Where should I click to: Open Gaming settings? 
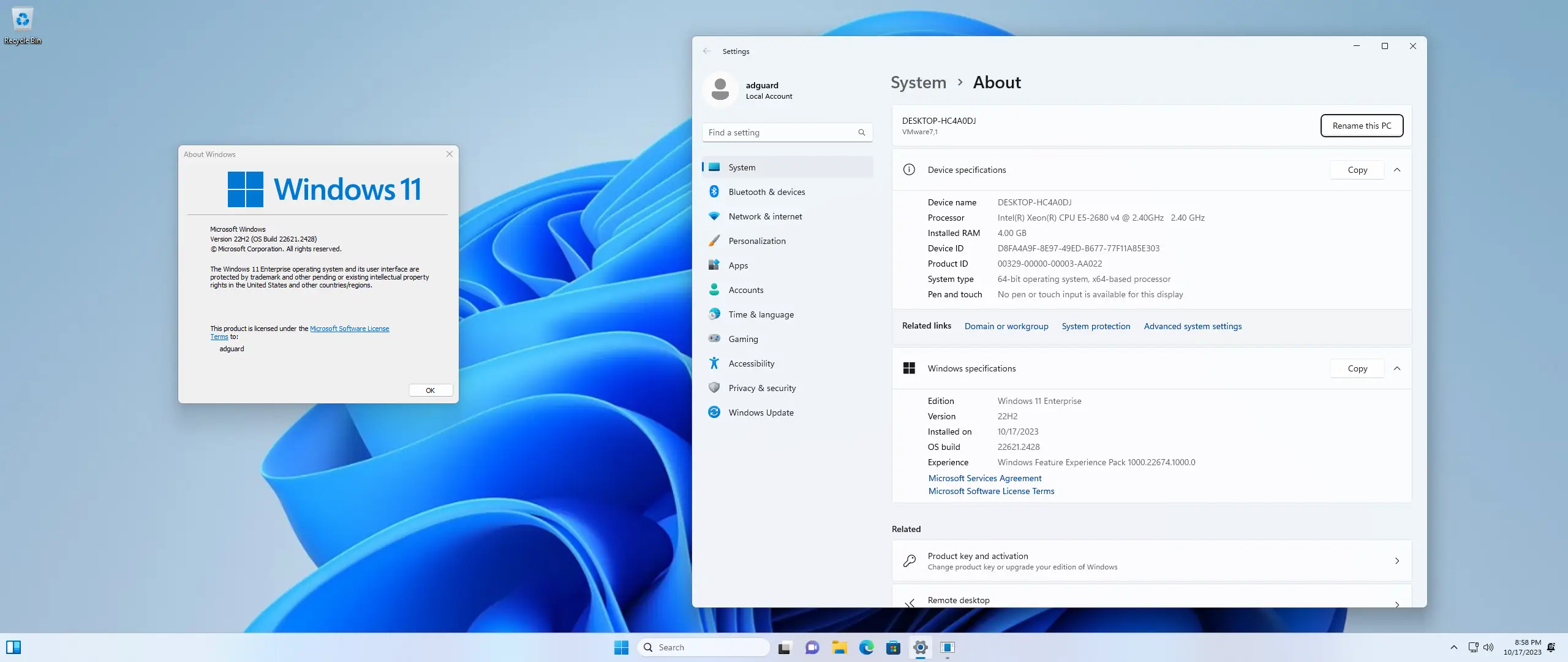[x=742, y=338]
